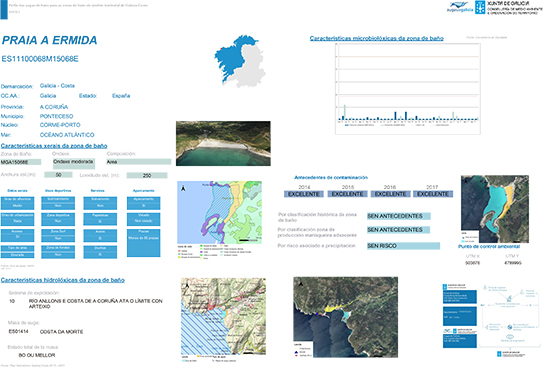The width and height of the screenshot is (550, 368).
Task: Click the north arrow on the hydrological map
Action: (187, 286)
